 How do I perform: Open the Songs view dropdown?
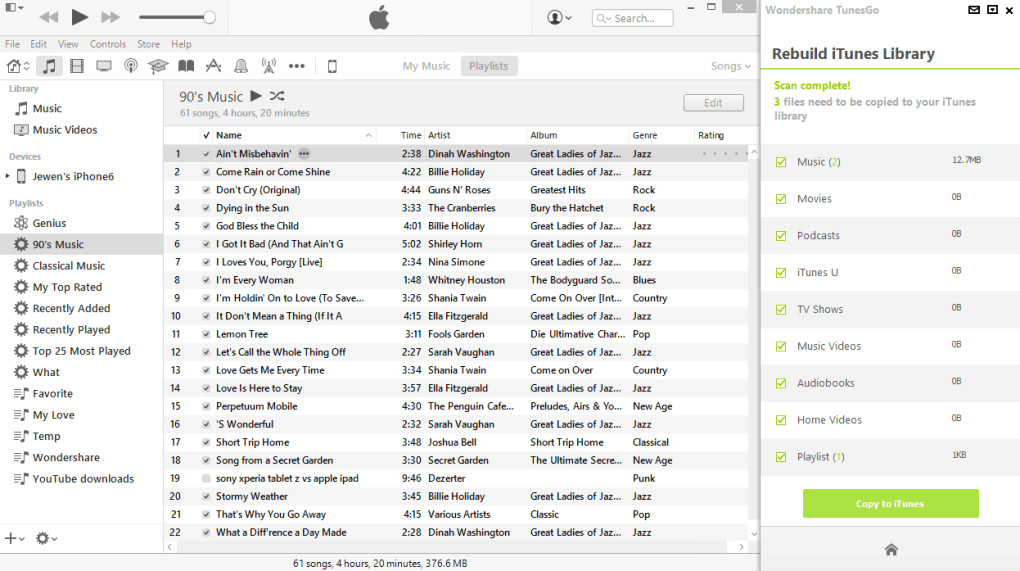(730, 66)
